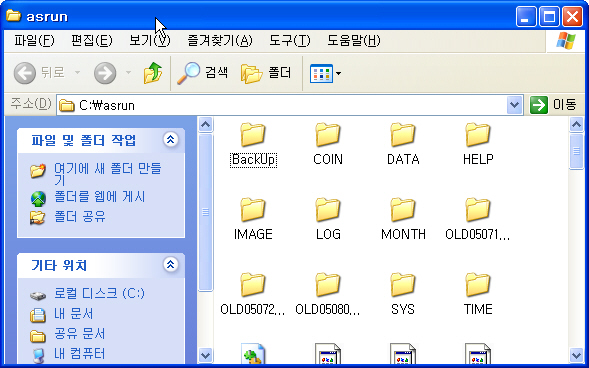Click 여기에 새 폴더 만들기 link
The image size is (589, 368).
(x=107, y=173)
